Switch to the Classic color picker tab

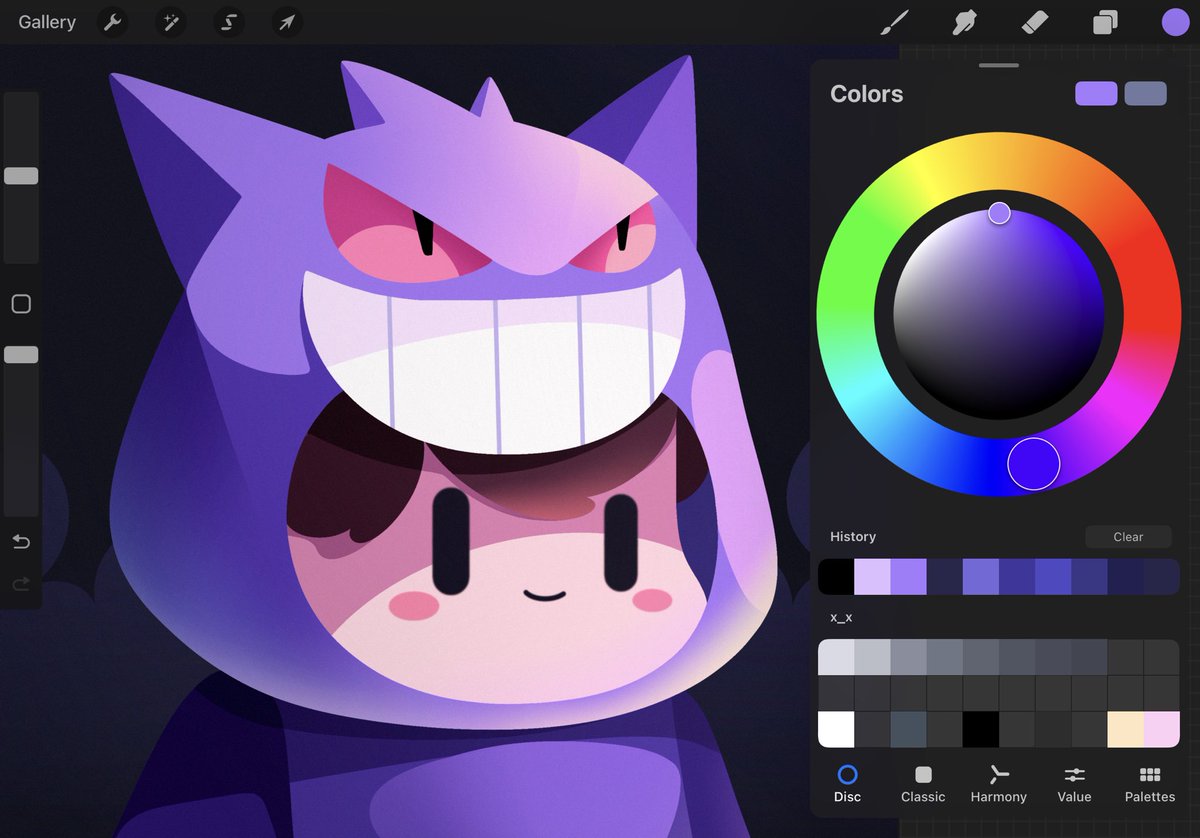coord(922,783)
